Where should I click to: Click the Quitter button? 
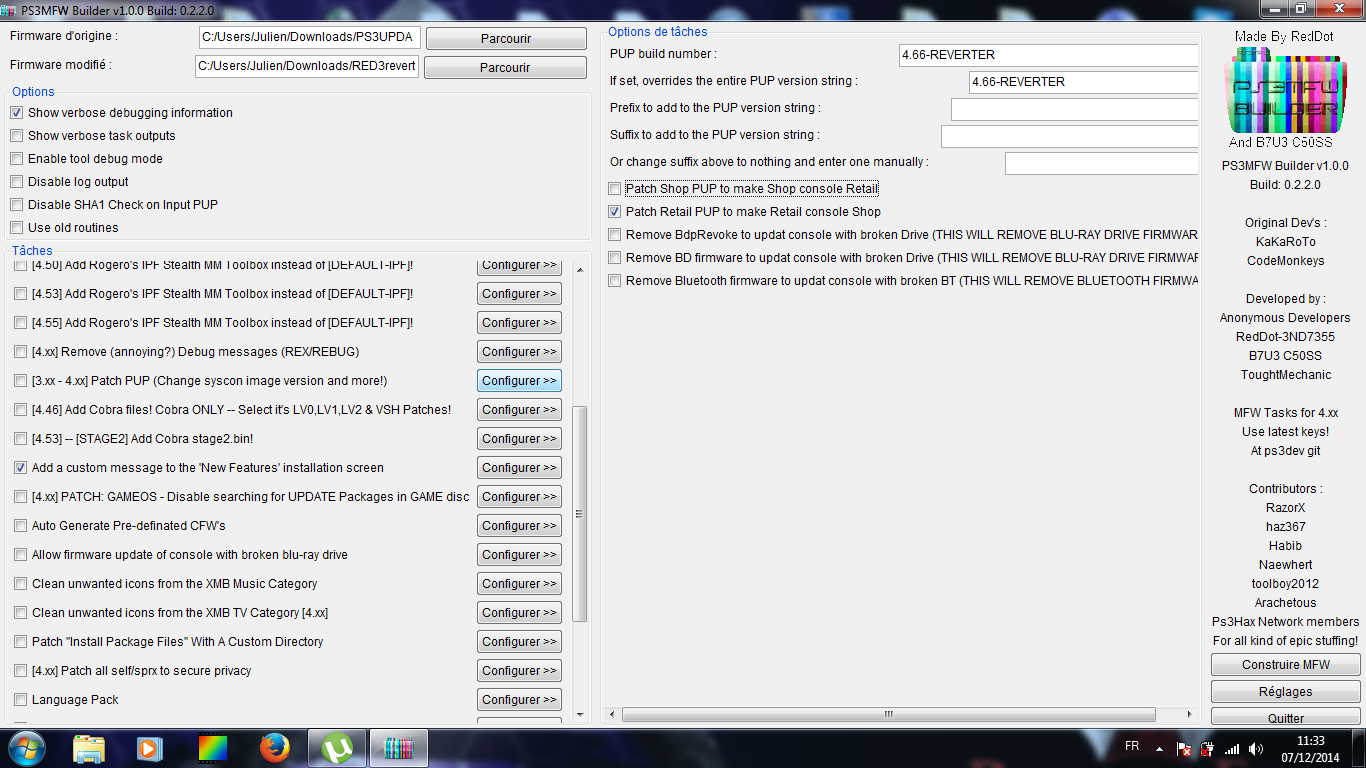pos(1286,717)
